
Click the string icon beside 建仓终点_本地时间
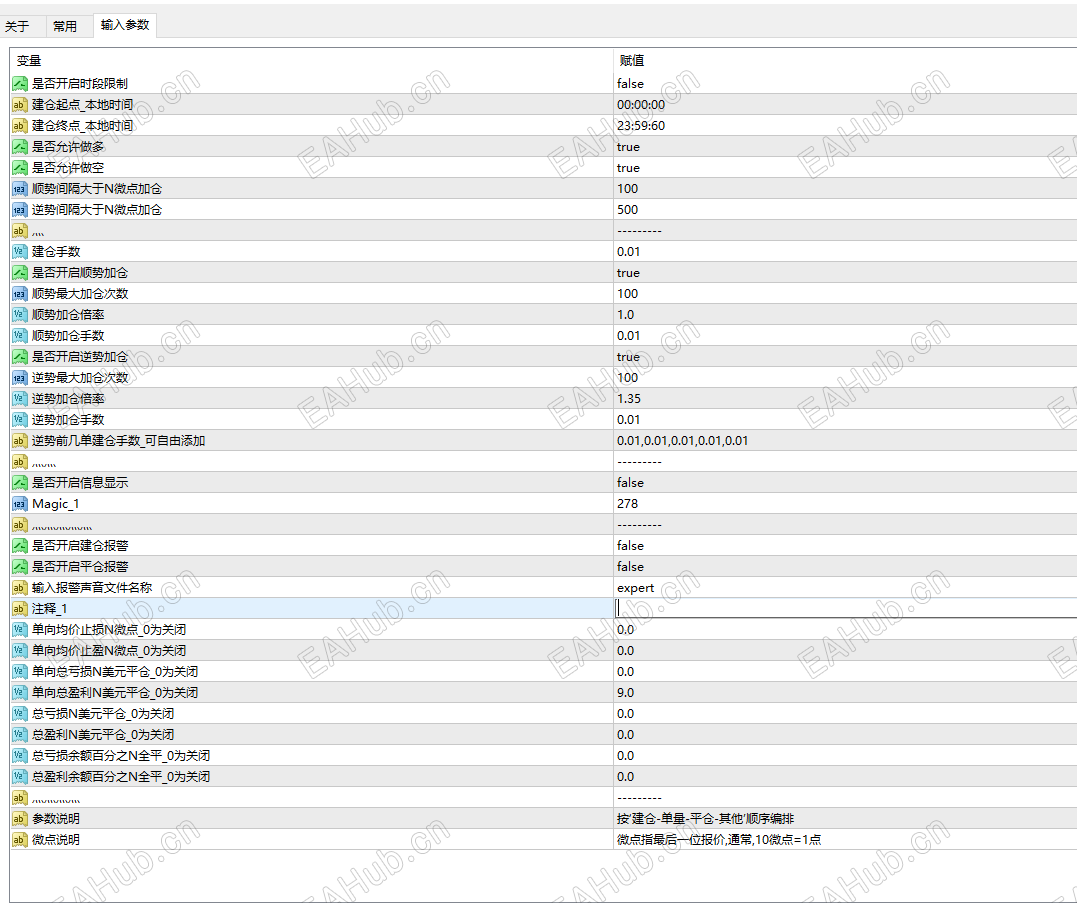pos(20,126)
